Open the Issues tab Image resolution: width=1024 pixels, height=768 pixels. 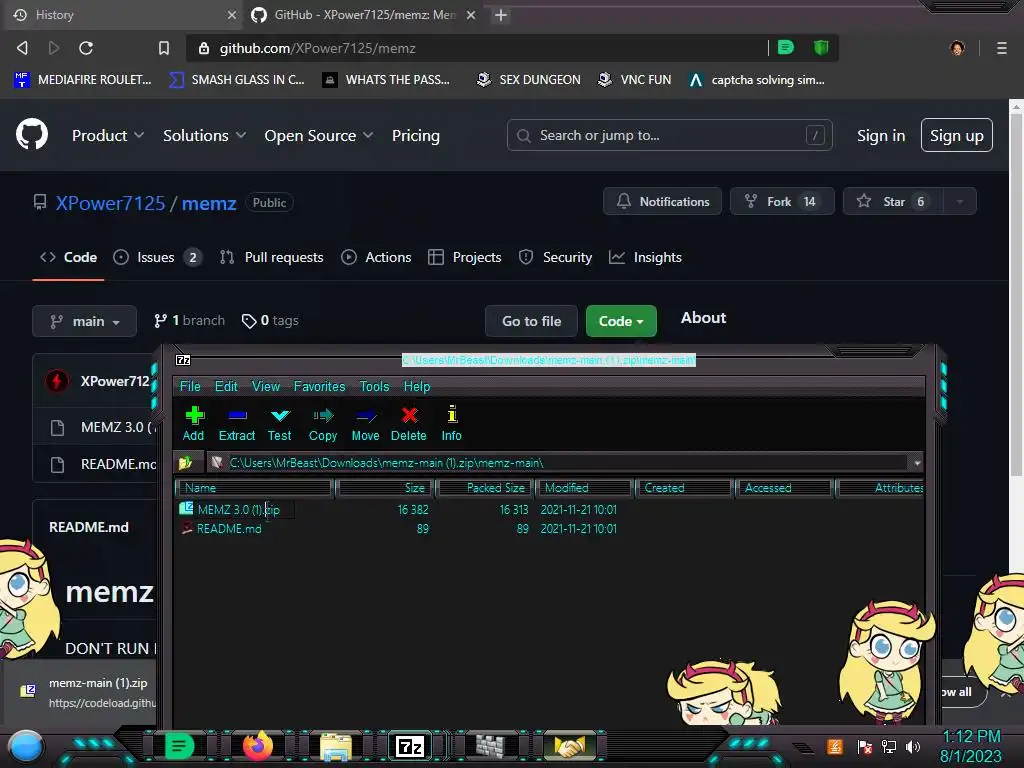(x=157, y=257)
